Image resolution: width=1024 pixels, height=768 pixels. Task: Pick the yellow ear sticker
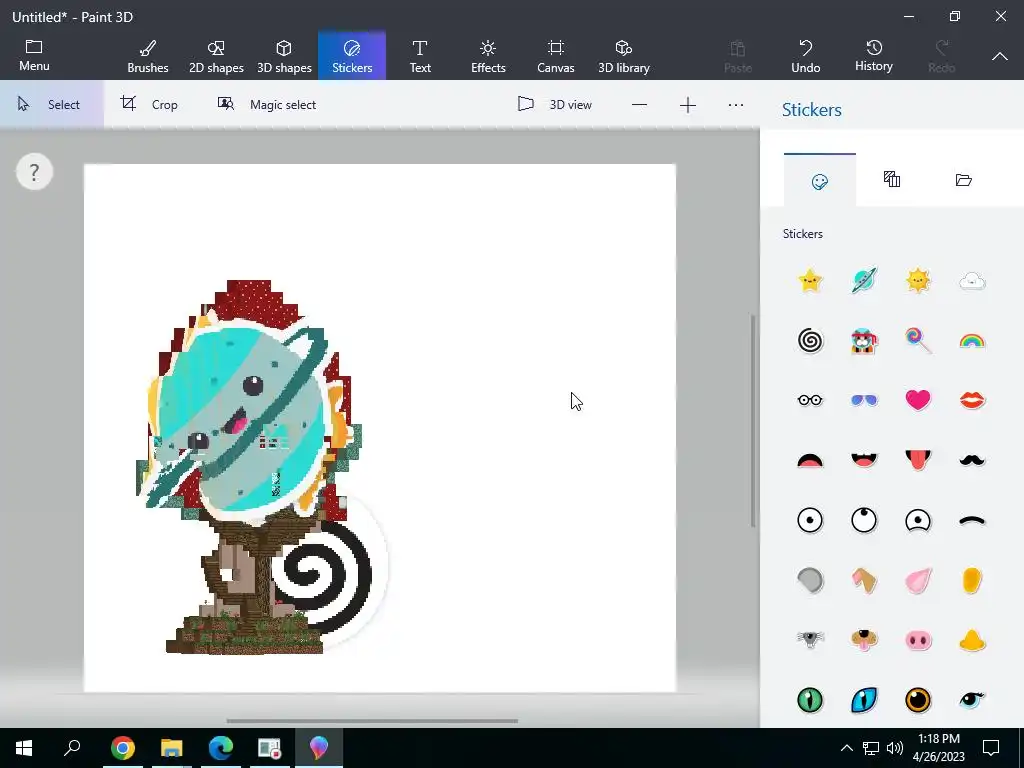tap(972, 580)
